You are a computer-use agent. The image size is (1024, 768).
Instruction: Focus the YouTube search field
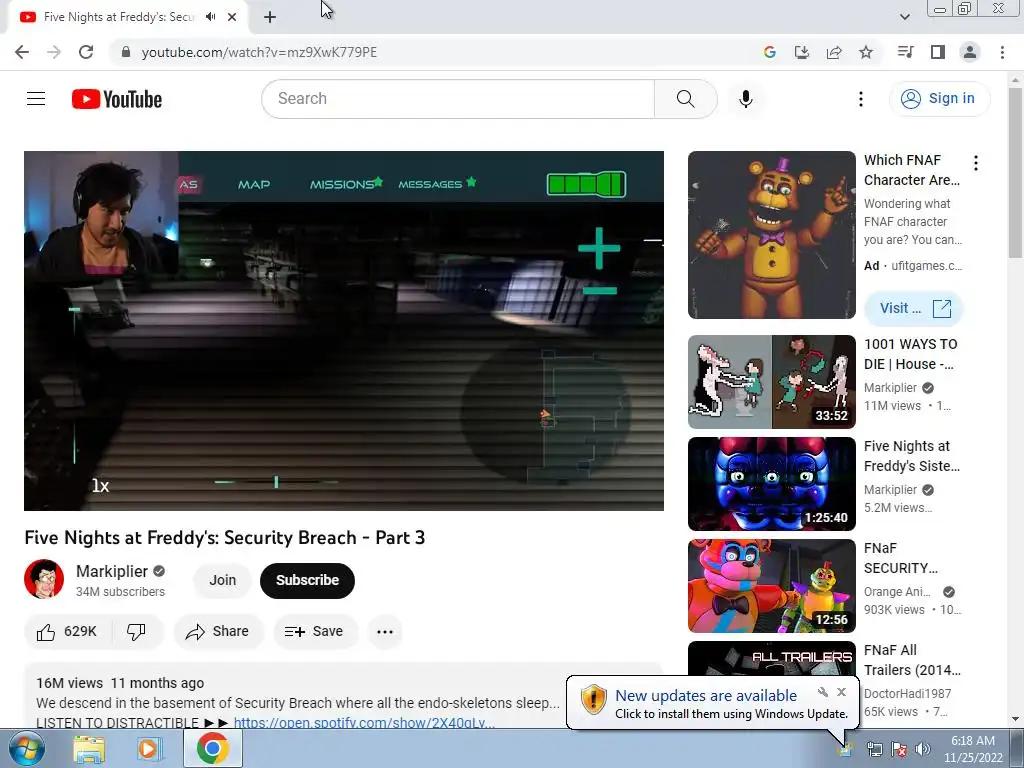pyautogui.click(x=458, y=99)
